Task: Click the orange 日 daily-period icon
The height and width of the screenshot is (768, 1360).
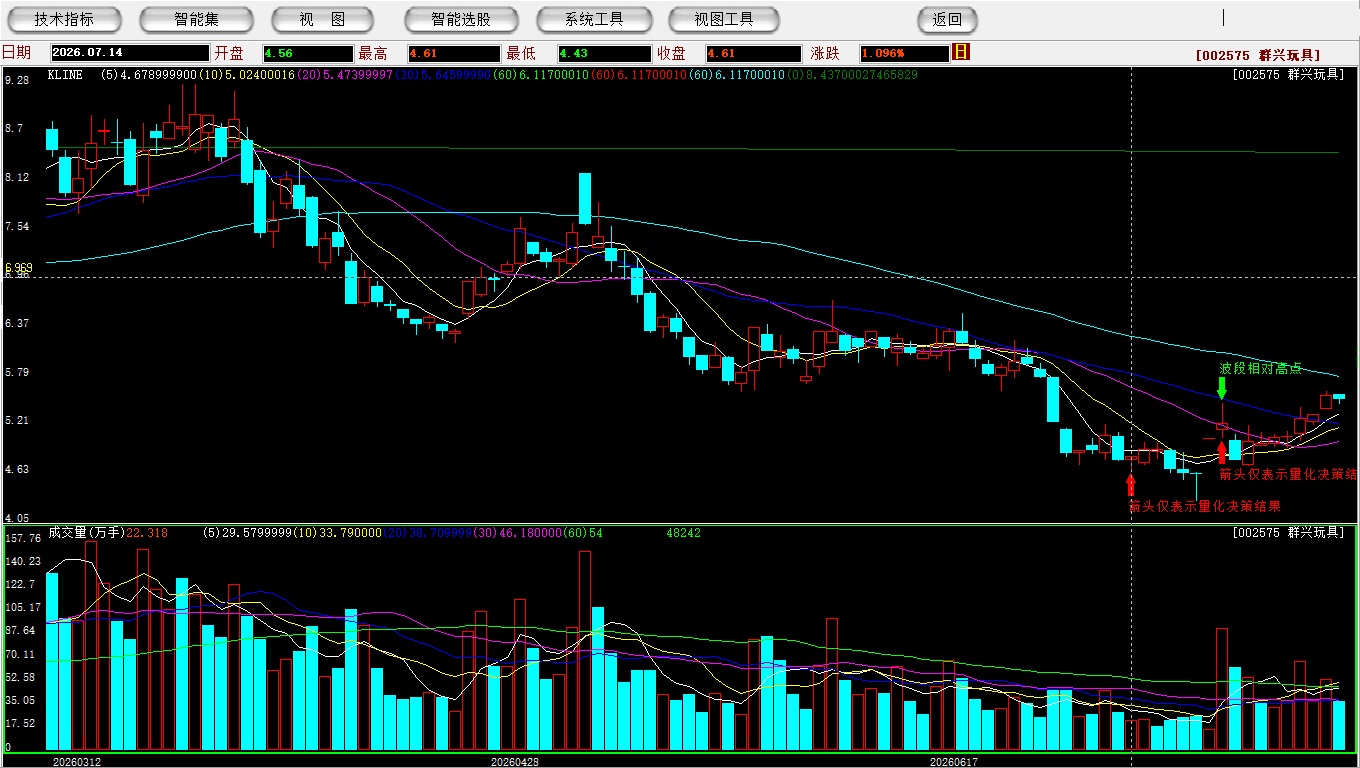Action: (x=961, y=52)
